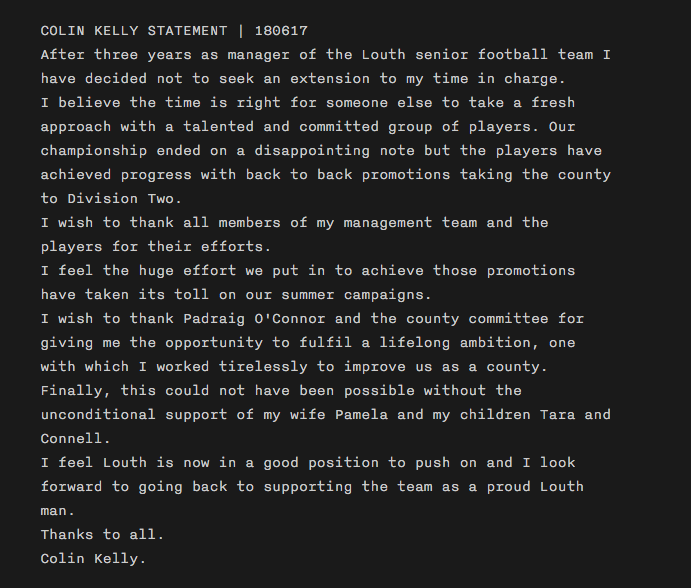Click the word 'unconditional'
Viewport: 691px width, 588px height.
(98, 415)
